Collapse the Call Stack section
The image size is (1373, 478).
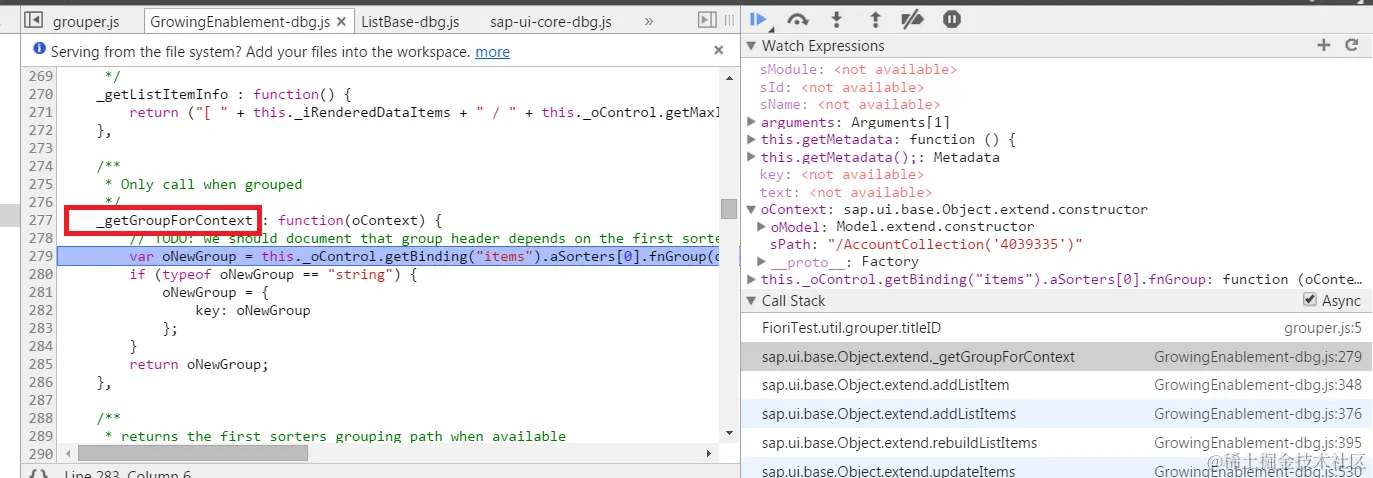752,301
